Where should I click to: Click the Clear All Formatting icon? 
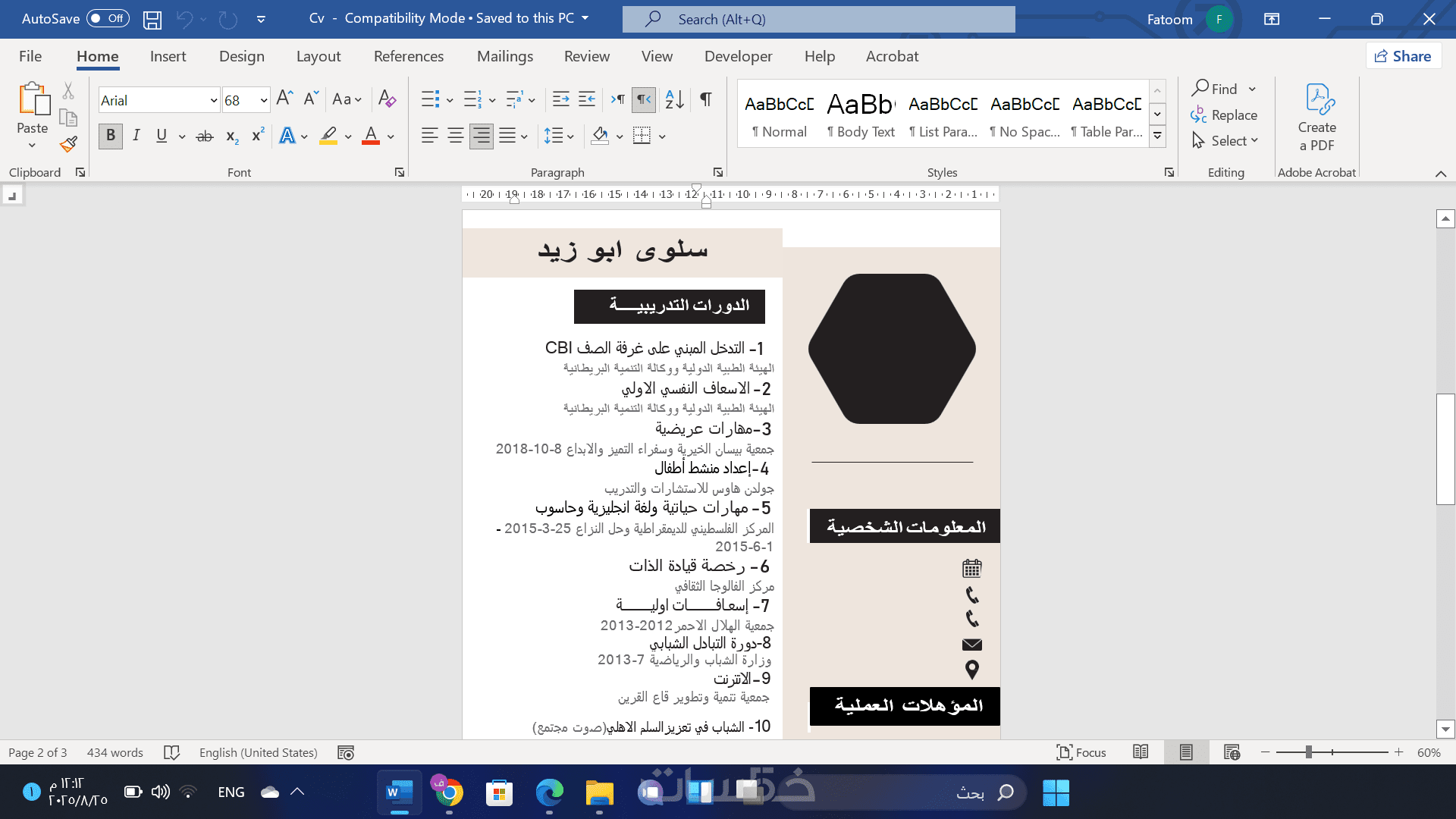[387, 99]
